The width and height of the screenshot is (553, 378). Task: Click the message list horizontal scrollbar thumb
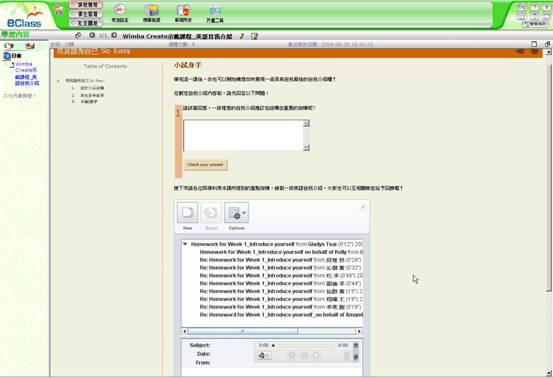[243, 331]
